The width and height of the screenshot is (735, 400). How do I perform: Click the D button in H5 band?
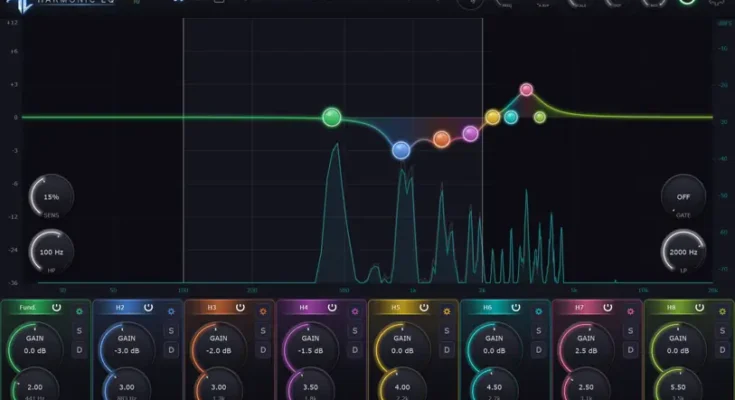(447, 350)
